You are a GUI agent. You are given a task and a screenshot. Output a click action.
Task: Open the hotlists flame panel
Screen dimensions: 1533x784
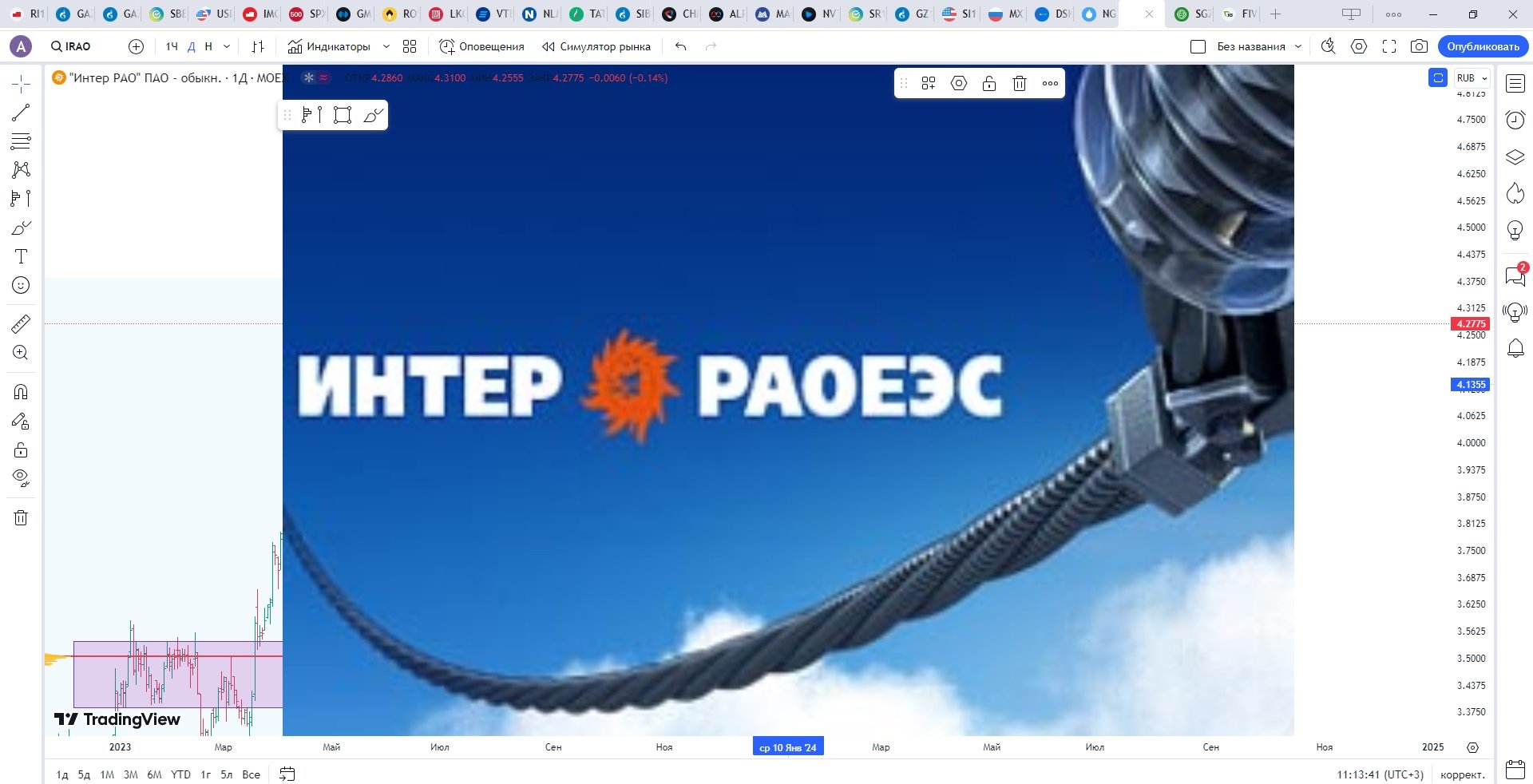tap(1515, 193)
